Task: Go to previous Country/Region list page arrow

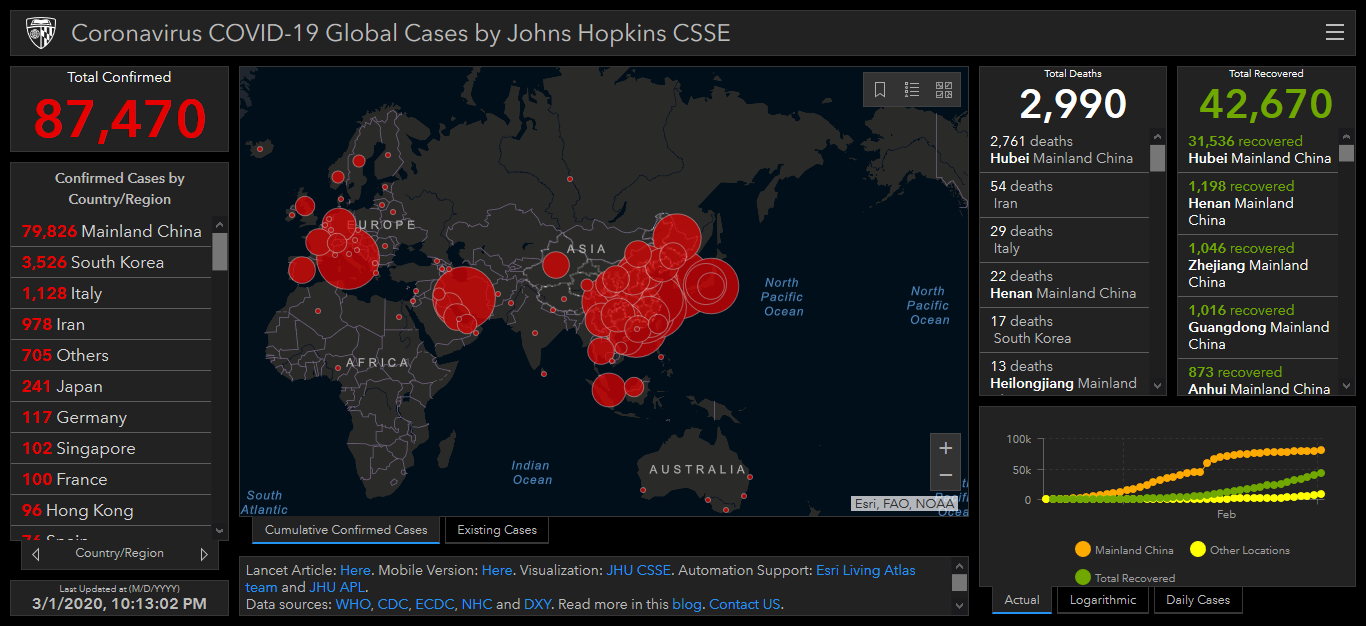Action: (x=36, y=554)
